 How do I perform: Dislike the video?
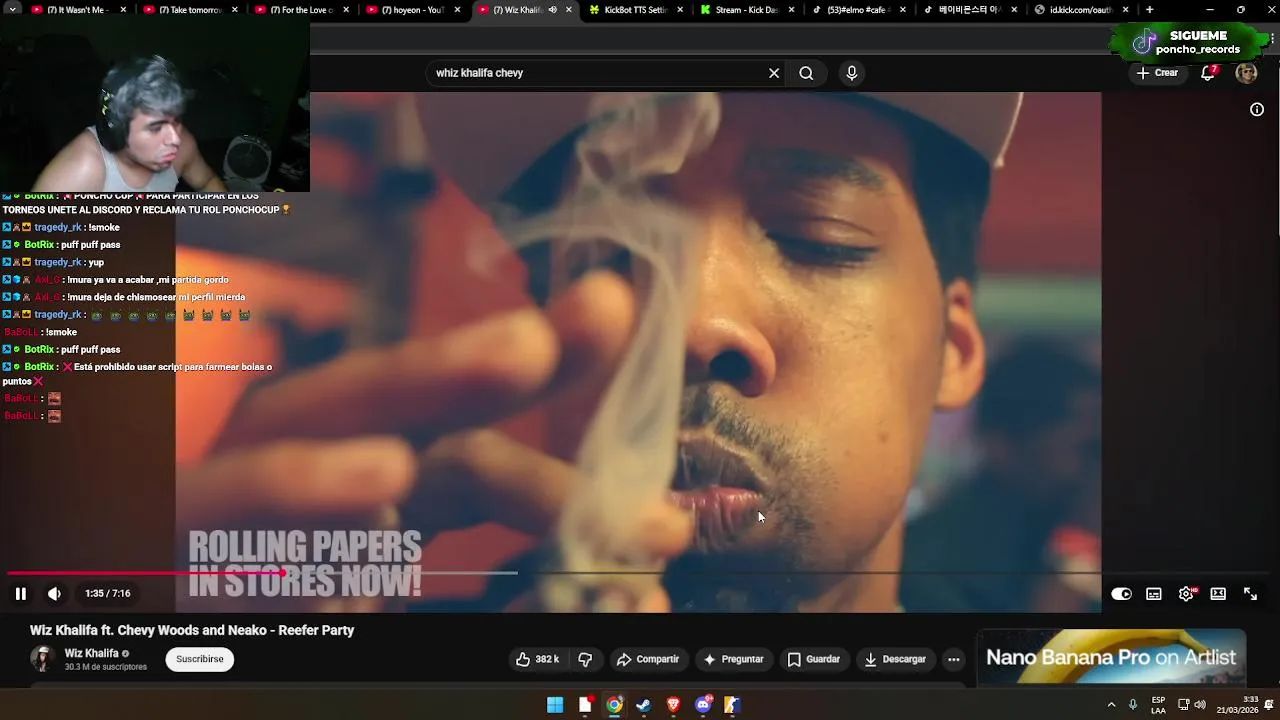click(x=586, y=660)
